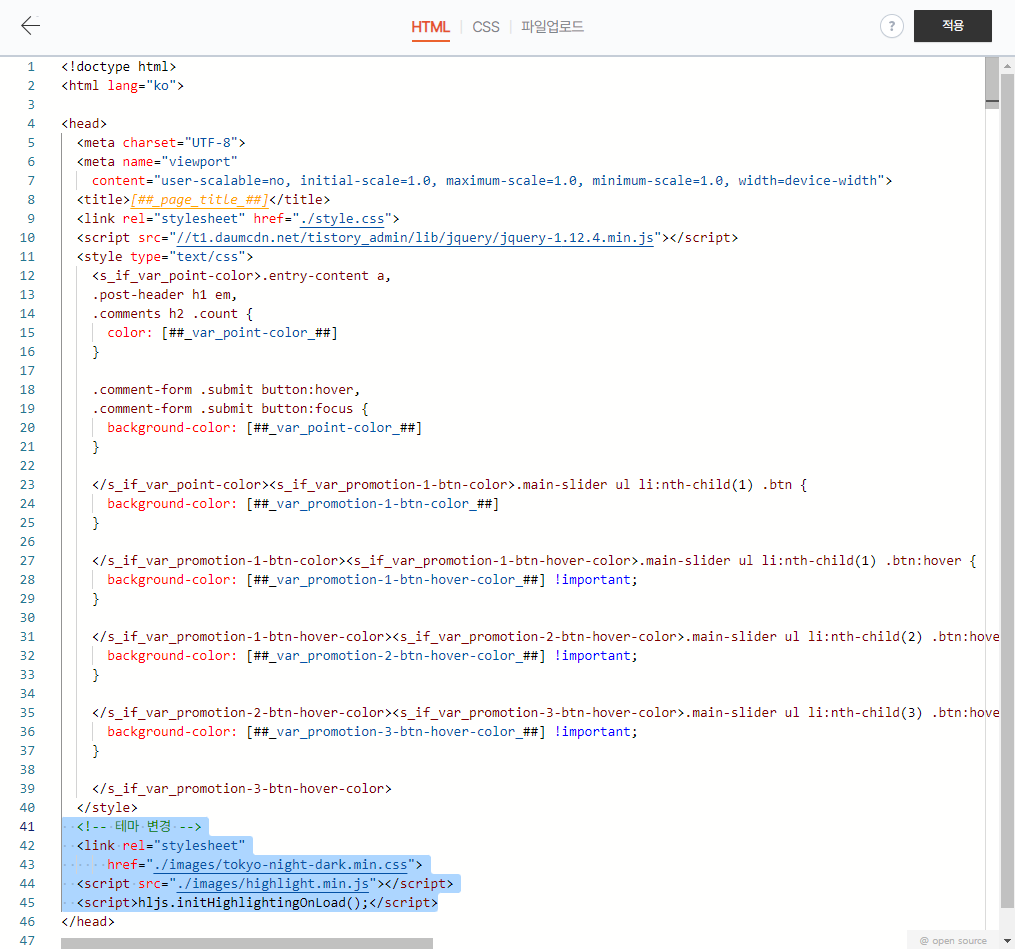This screenshot has height=949, width=1015.
Task: Click the <html lang="ko"> line
Action: 122,85
